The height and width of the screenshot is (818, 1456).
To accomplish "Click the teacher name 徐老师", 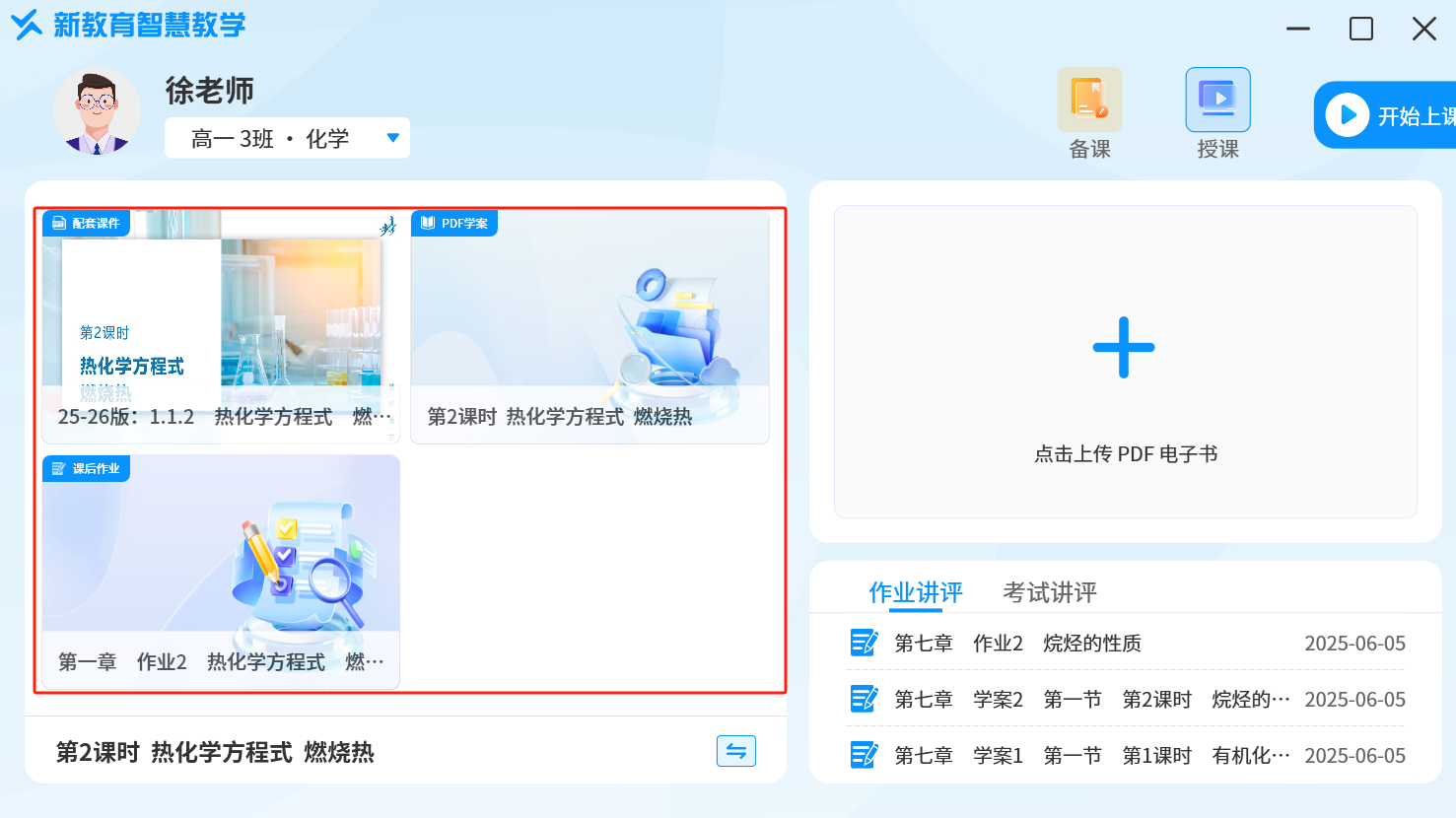I will [x=210, y=91].
